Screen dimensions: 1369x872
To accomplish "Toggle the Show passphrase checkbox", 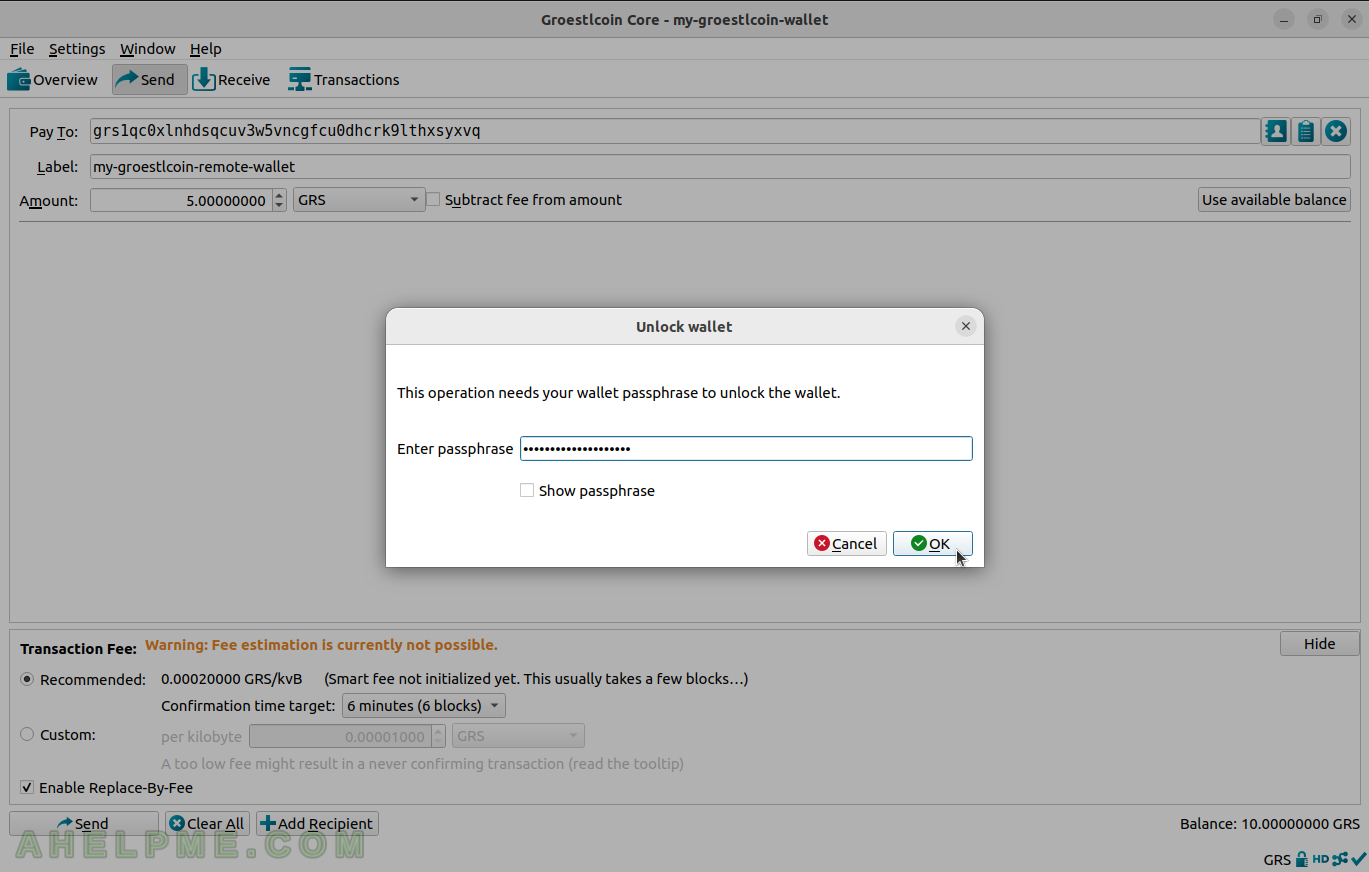I will [527, 491].
